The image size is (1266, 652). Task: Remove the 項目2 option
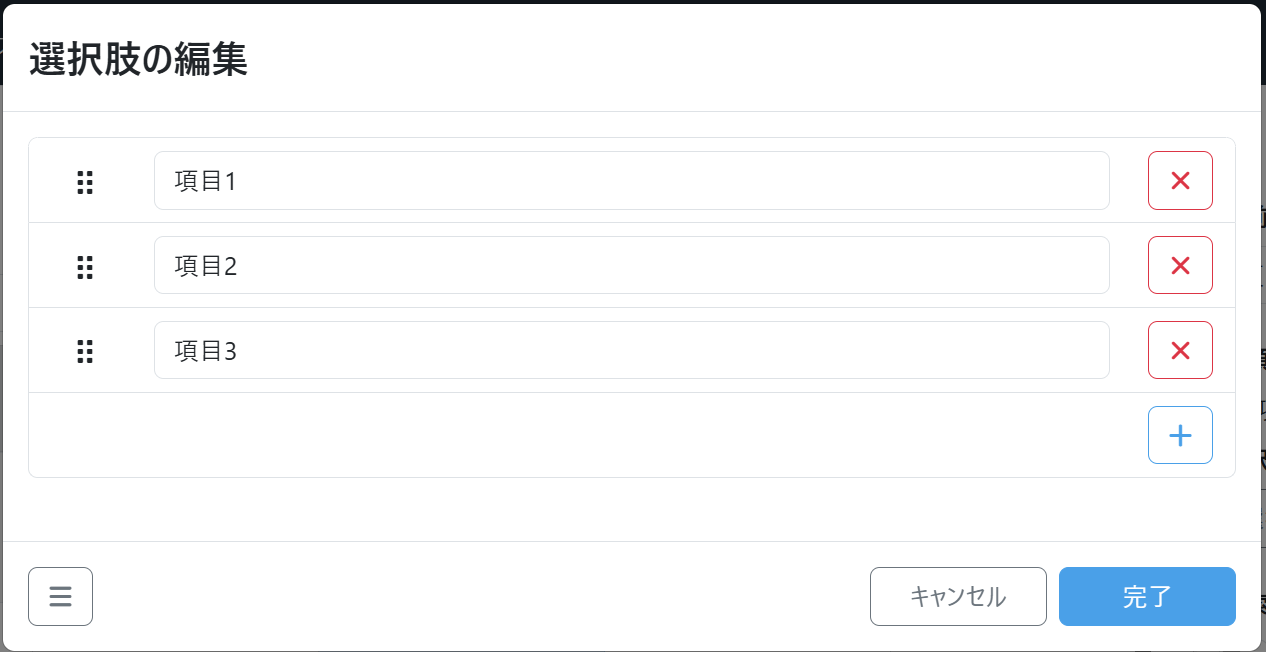[1180, 266]
